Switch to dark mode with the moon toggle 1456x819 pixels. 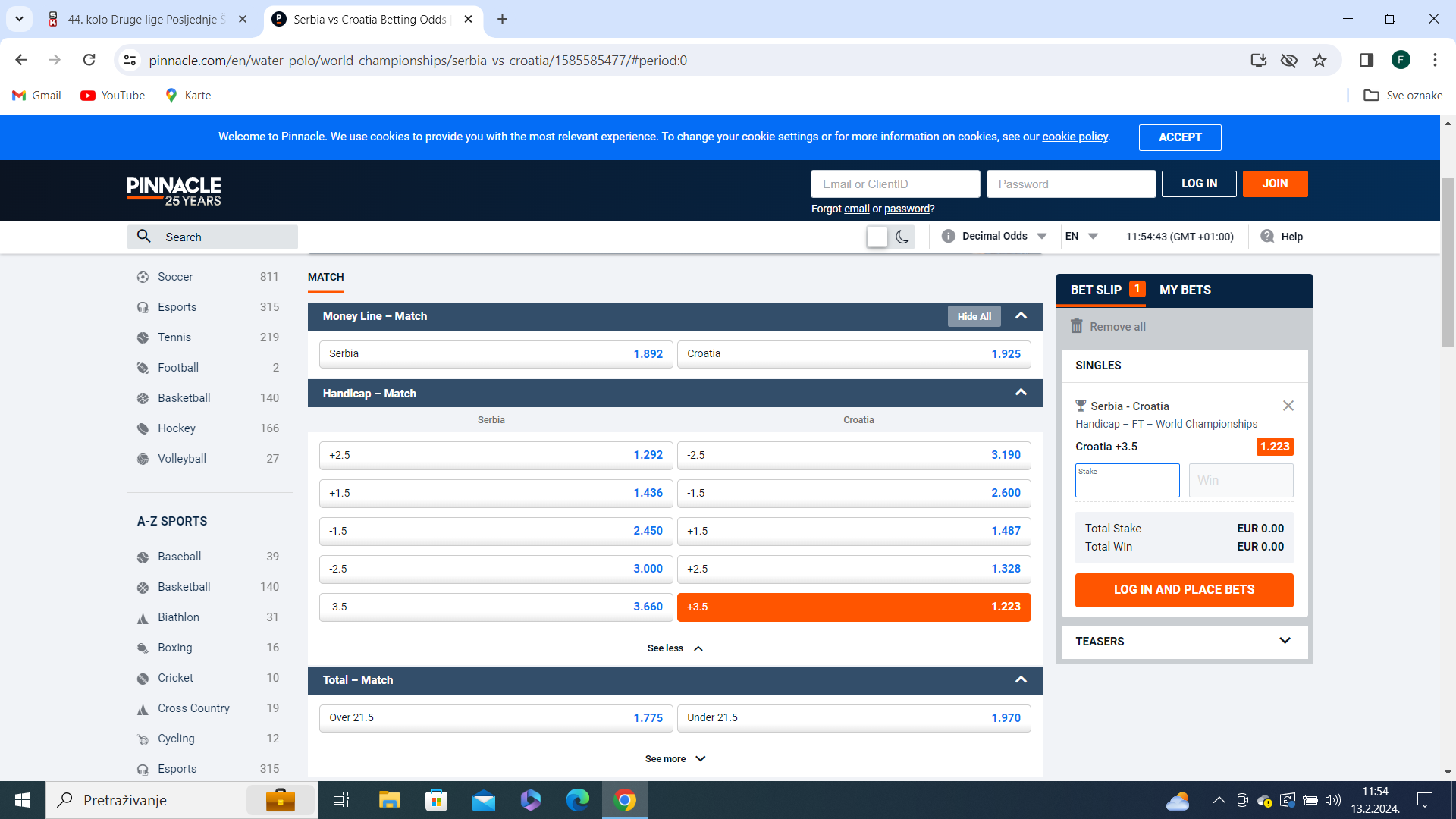click(902, 237)
